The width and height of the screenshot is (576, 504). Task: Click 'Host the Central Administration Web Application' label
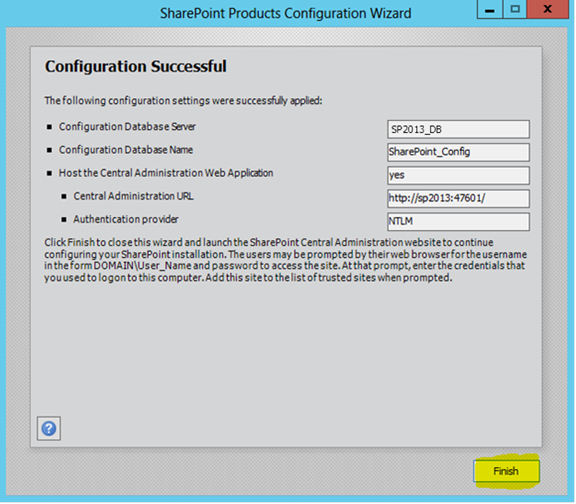click(166, 173)
